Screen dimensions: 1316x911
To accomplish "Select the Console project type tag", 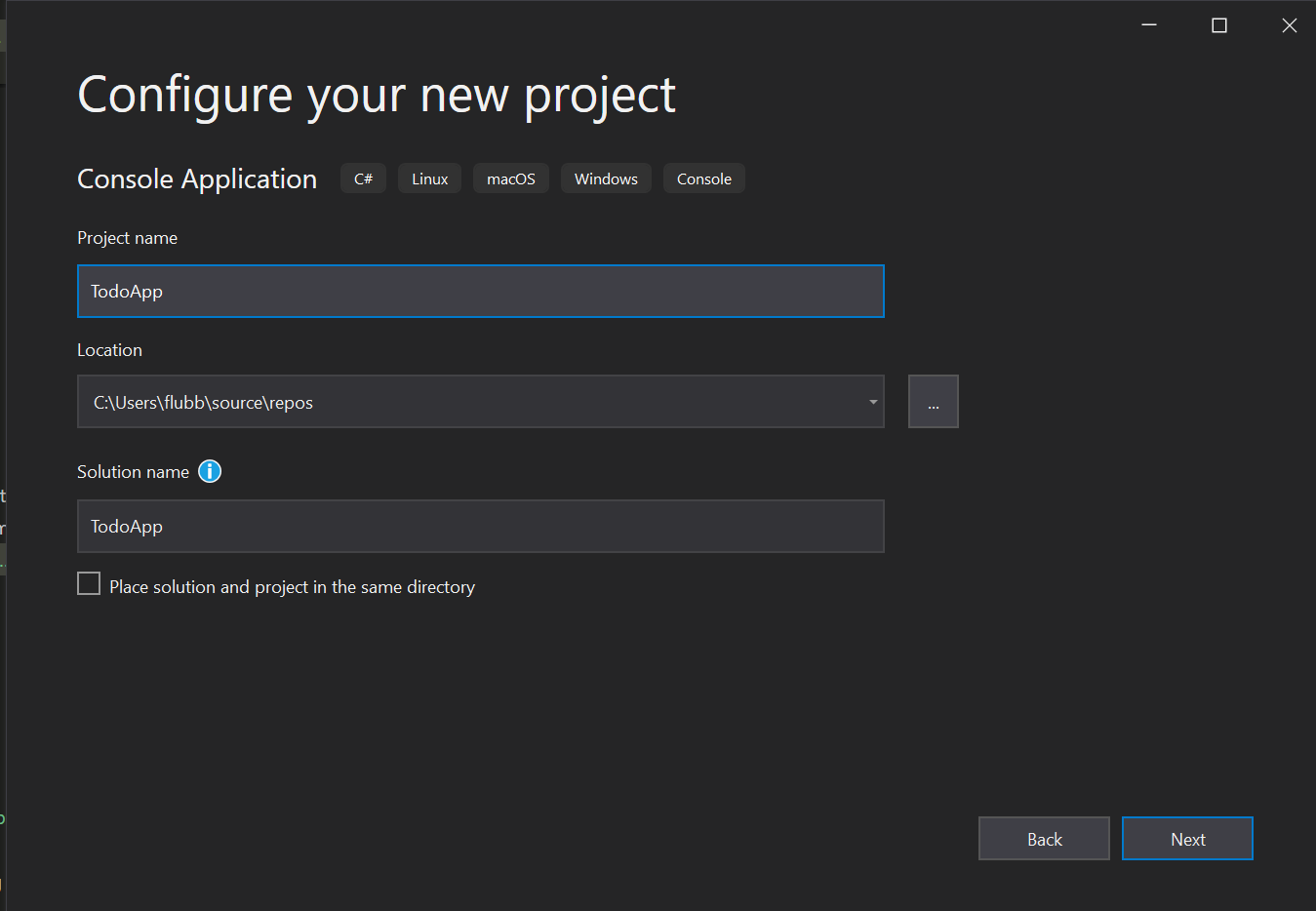I will tap(703, 178).
